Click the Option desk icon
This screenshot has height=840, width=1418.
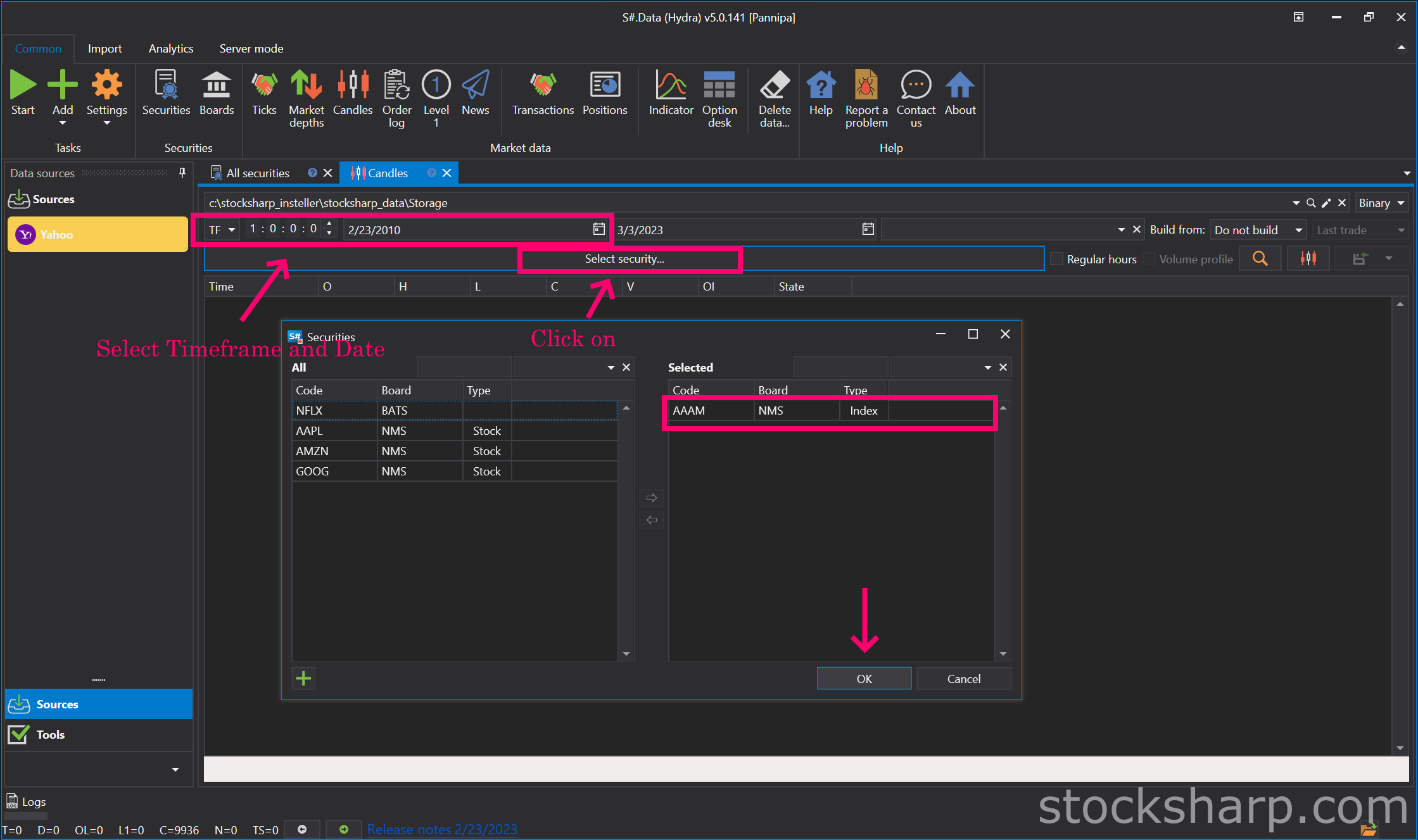pyautogui.click(x=719, y=85)
